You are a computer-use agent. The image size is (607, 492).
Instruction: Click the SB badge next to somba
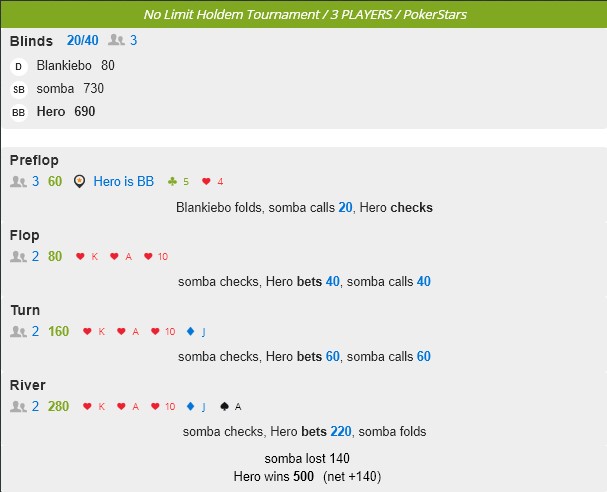[x=18, y=90]
